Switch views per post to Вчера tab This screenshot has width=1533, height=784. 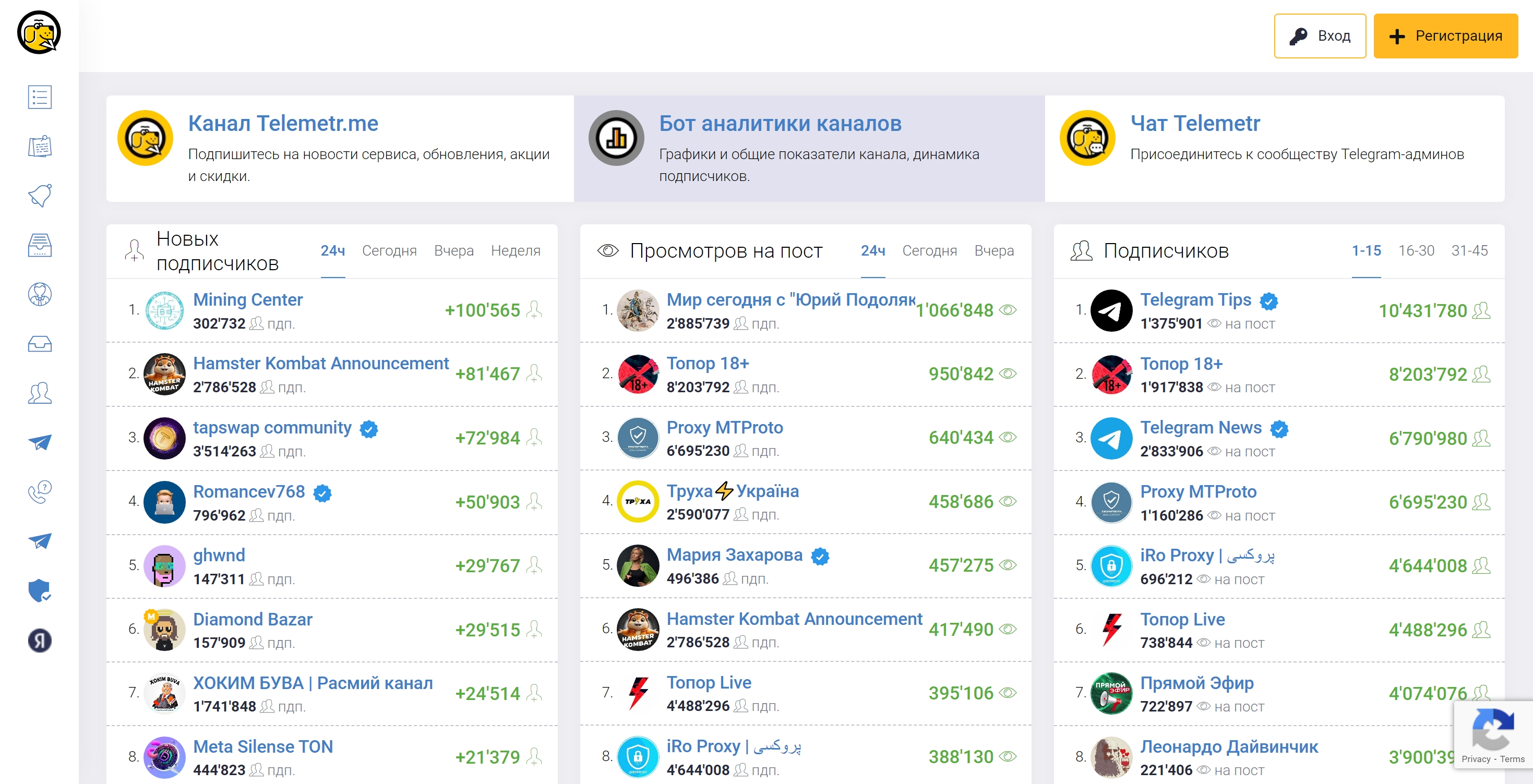pyautogui.click(x=994, y=251)
